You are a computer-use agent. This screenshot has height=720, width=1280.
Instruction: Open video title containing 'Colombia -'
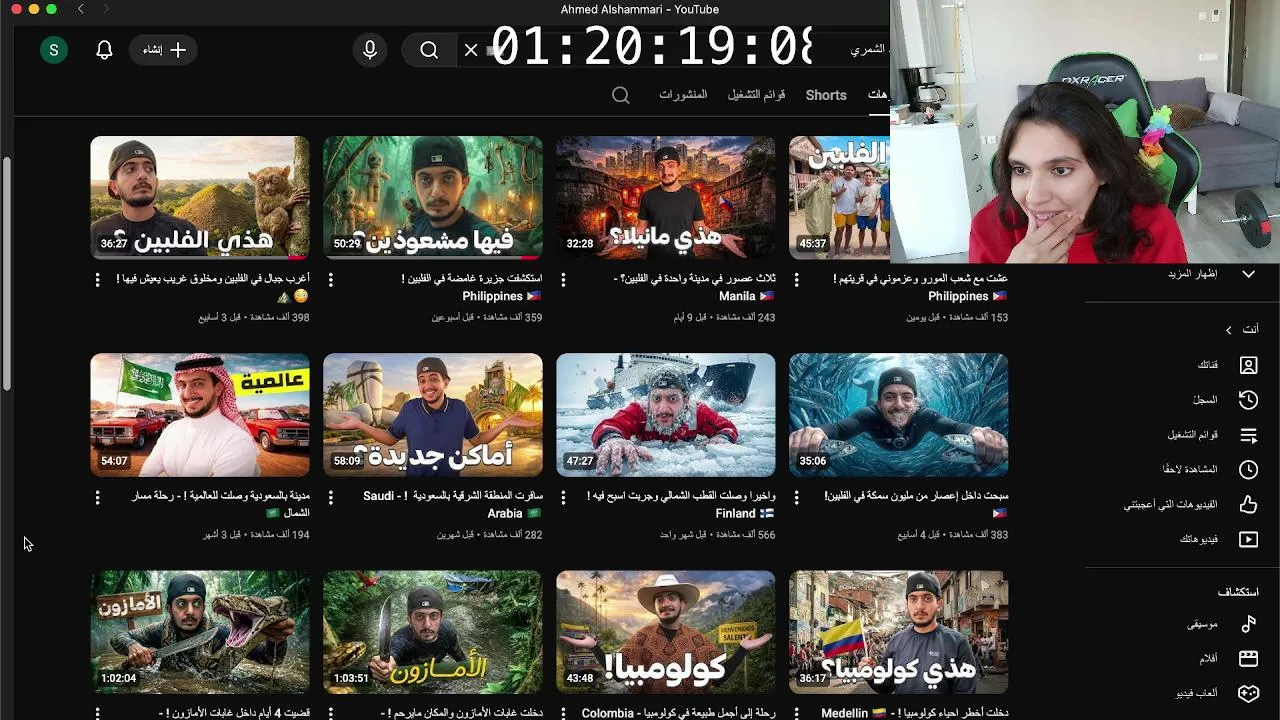[x=679, y=713]
